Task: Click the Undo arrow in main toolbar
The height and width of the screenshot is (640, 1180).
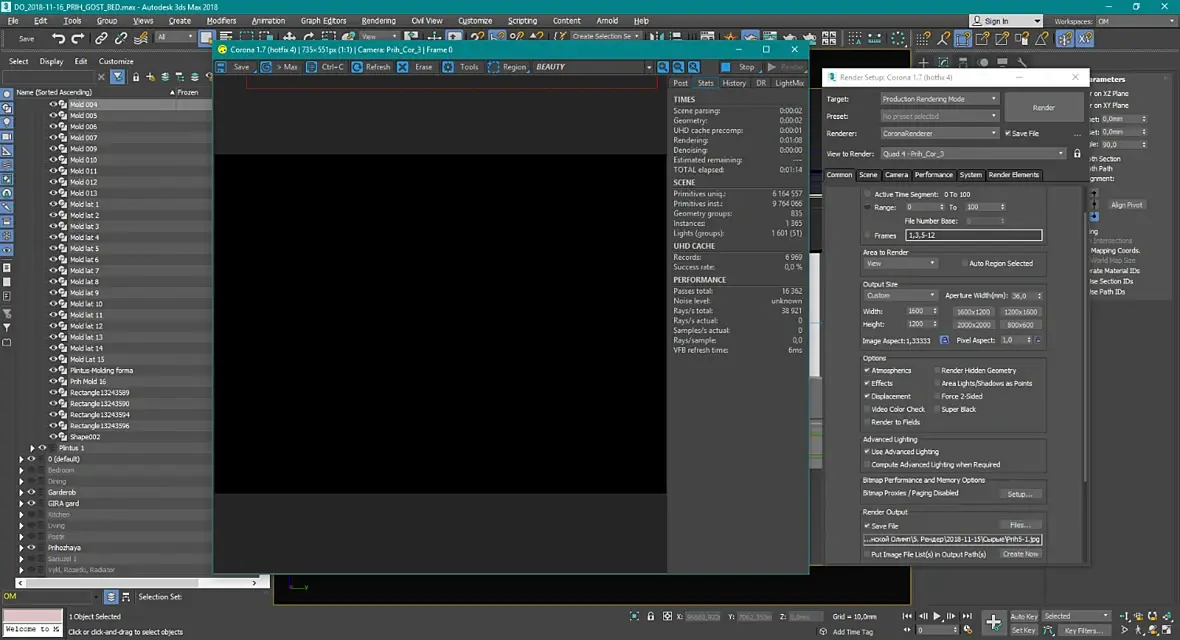Action: click(59, 38)
